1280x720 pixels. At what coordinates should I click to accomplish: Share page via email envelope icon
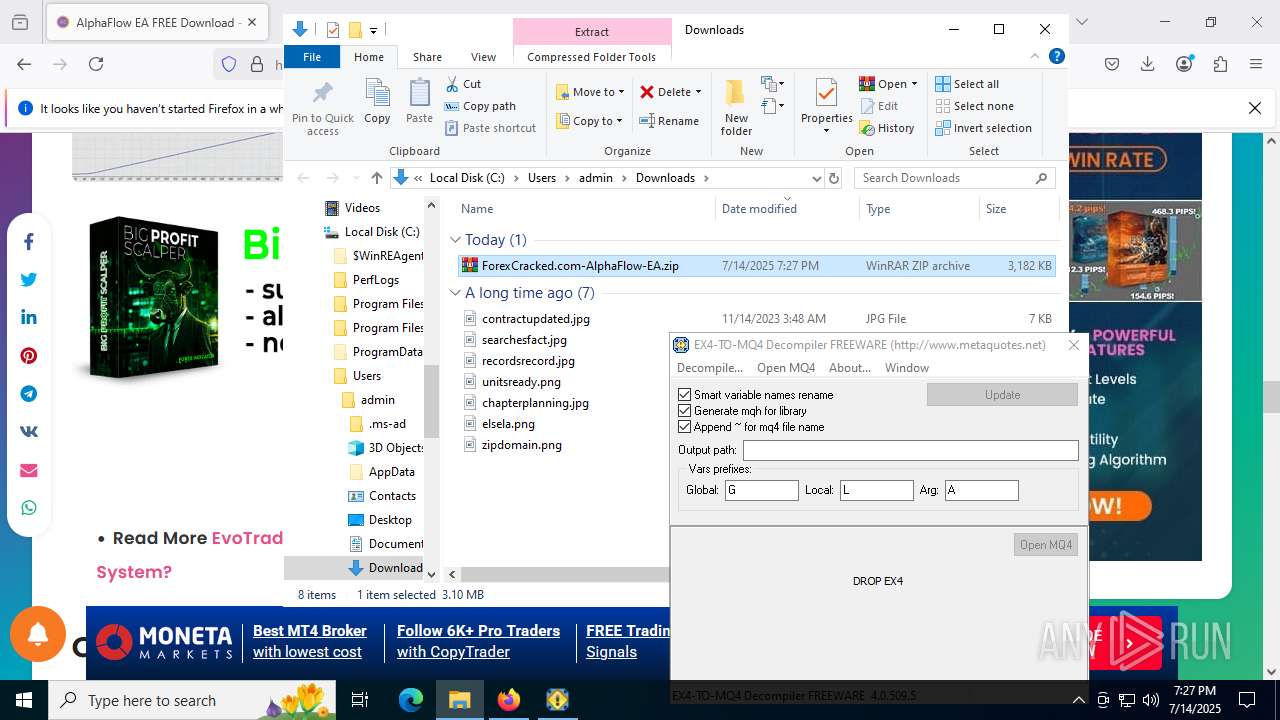pyautogui.click(x=29, y=470)
